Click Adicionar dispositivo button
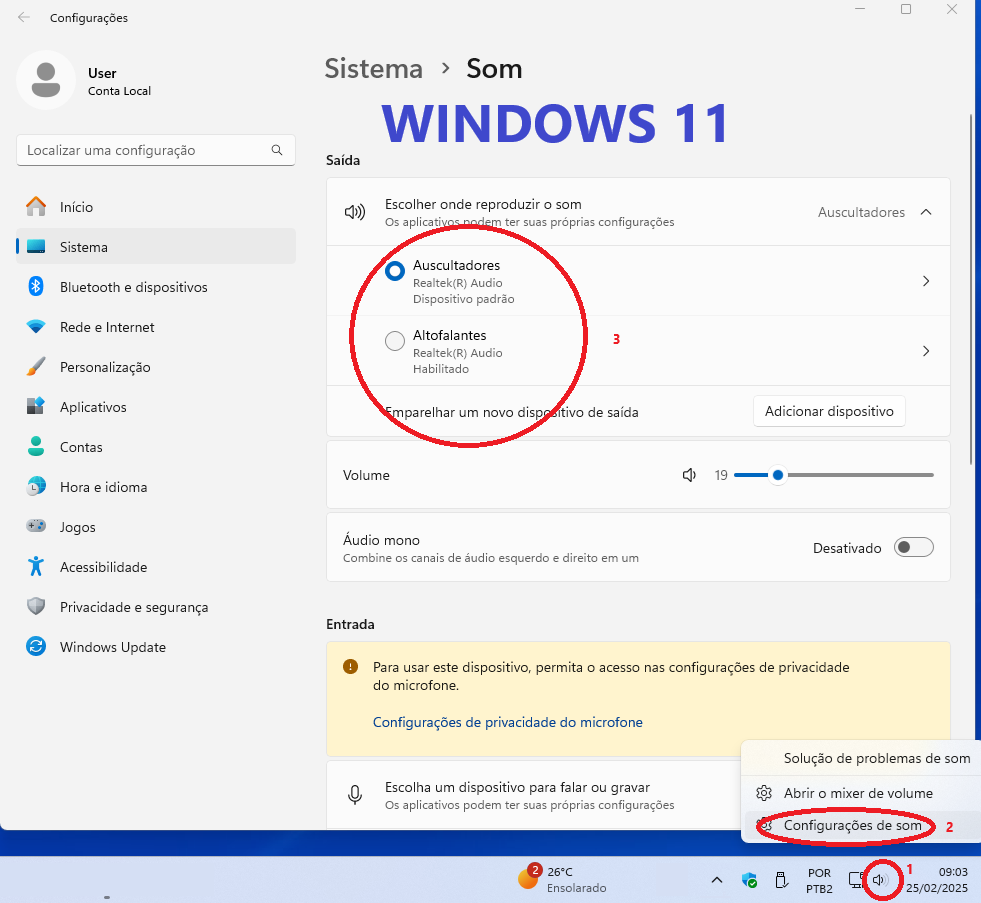 pyautogui.click(x=829, y=411)
